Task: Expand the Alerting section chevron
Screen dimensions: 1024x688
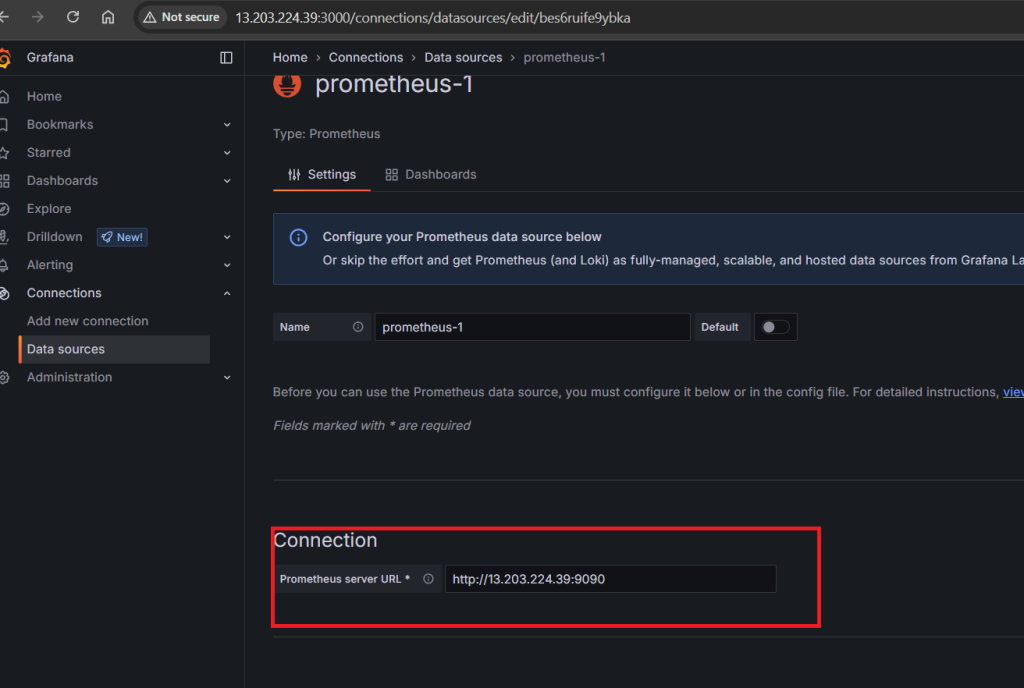Action: click(x=227, y=265)
